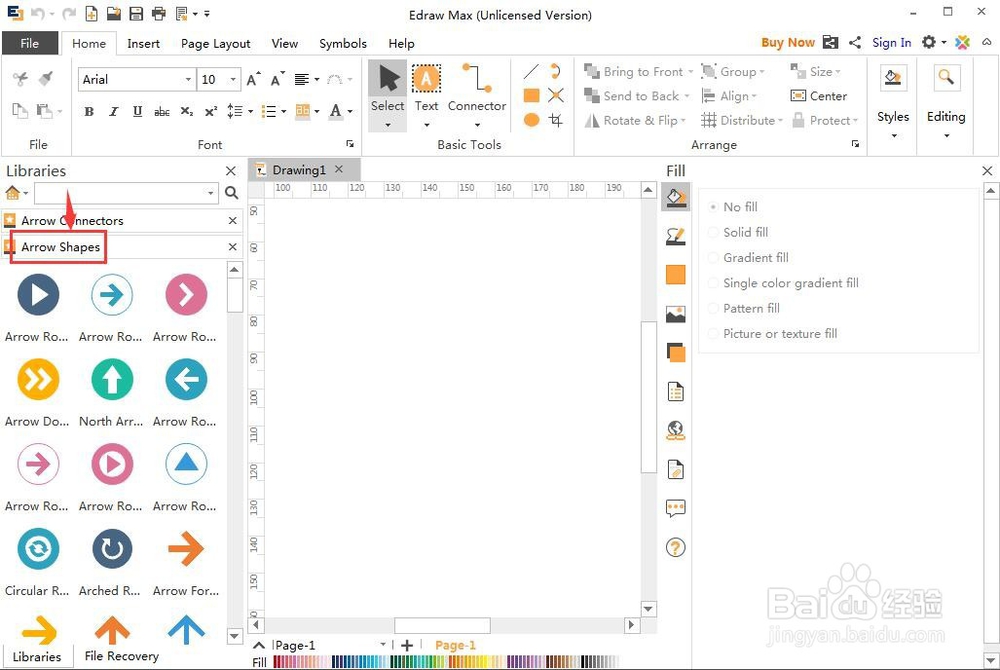Viewport: 1000px width, 670px height.
Task: Open the Line style panel
Action: click(x=675, y=236)
